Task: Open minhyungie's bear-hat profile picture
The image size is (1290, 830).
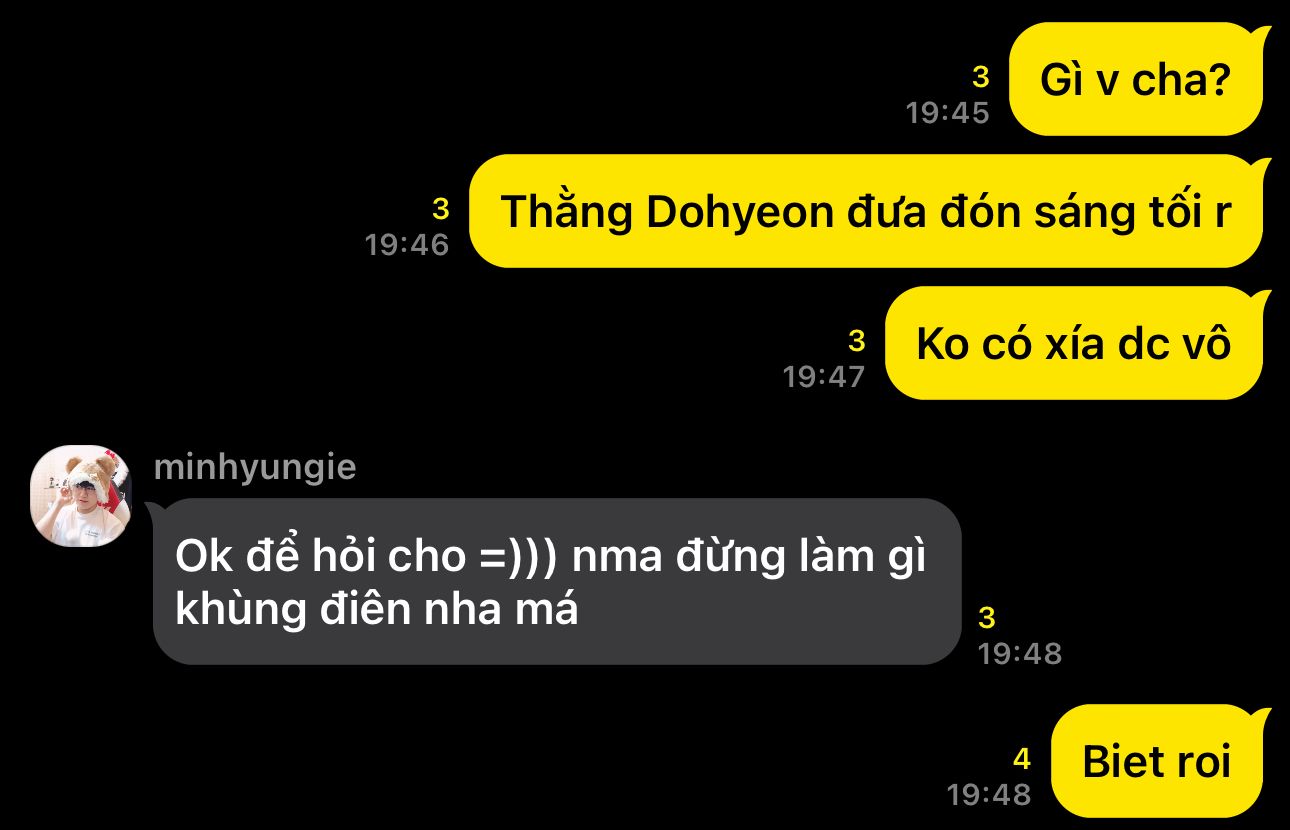Action: click(x=81, y=496)
